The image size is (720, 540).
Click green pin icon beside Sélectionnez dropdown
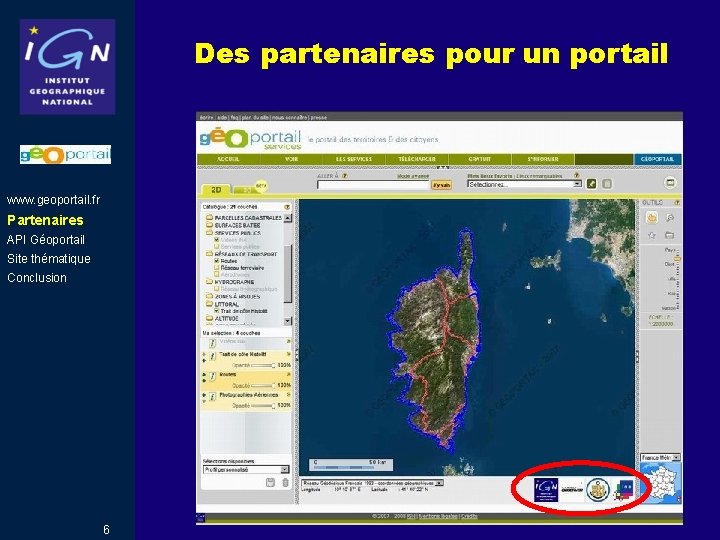point(592,184)
